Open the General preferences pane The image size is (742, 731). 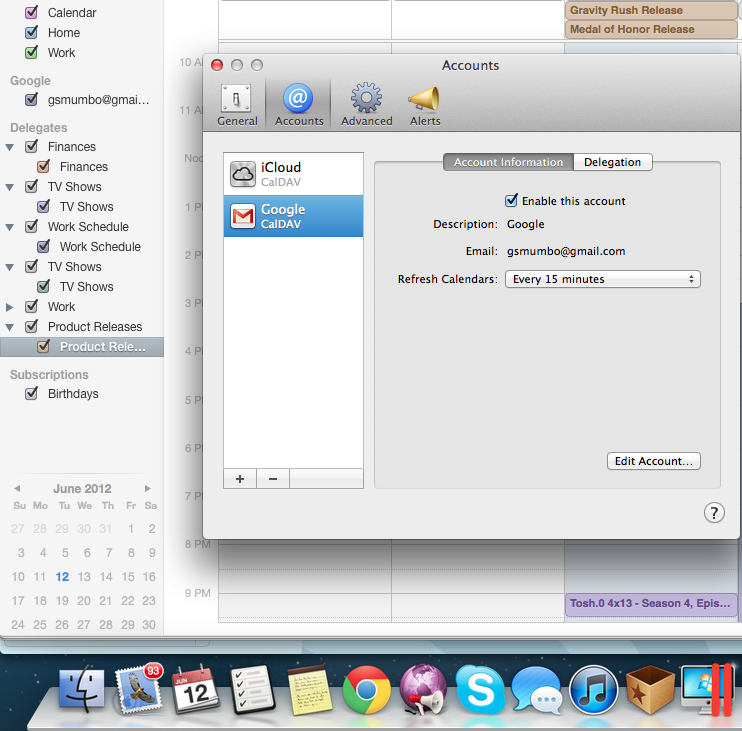coord(237,105)
